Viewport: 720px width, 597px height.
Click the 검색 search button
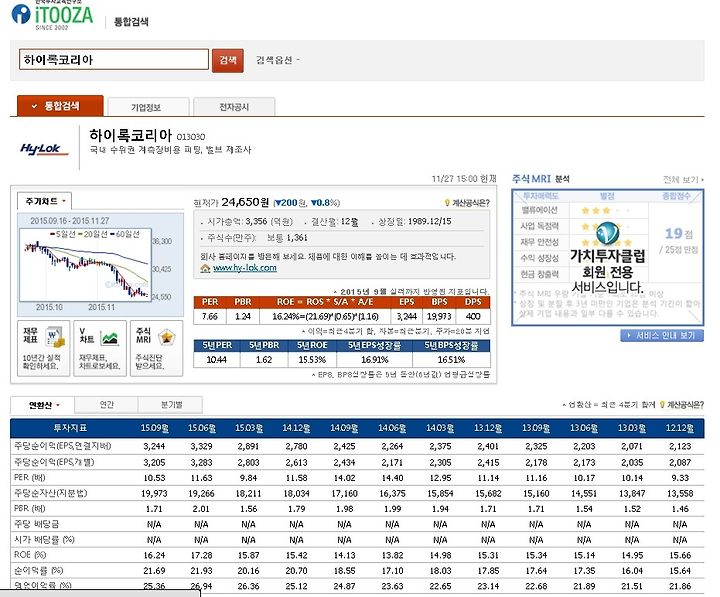tap(228, 60)
